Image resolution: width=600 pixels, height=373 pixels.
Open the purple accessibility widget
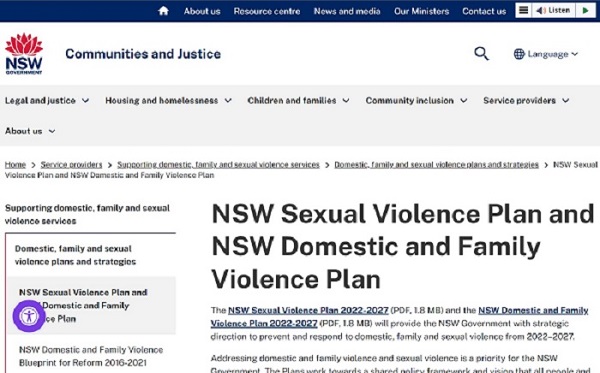pyautogui.click(x=29, y=316)
